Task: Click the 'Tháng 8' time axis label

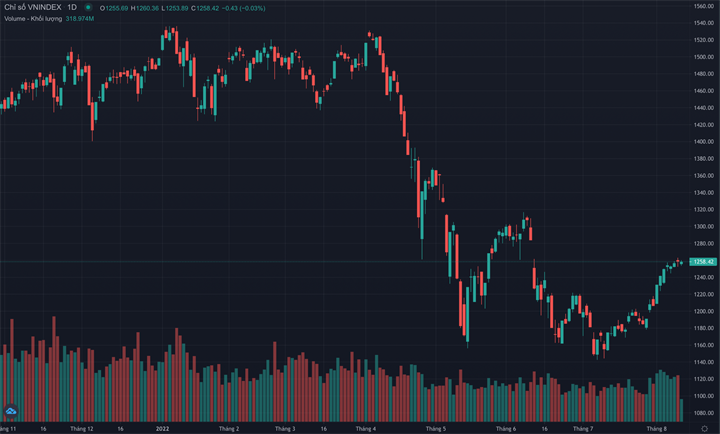Action: tap(657, 428)
